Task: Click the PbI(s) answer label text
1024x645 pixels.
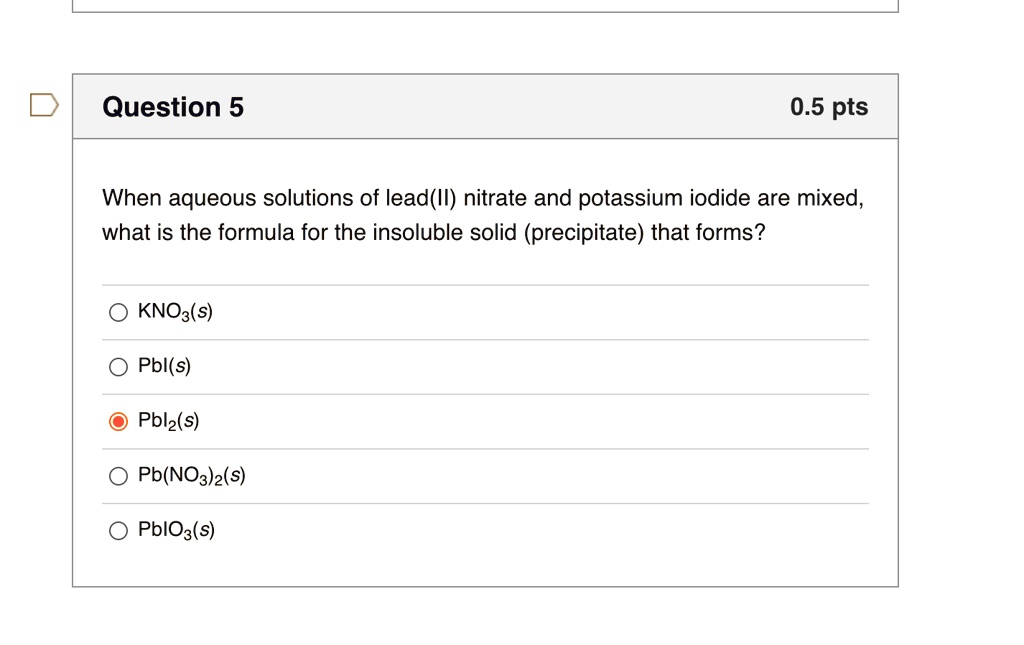Action: [x=166, y=366]
